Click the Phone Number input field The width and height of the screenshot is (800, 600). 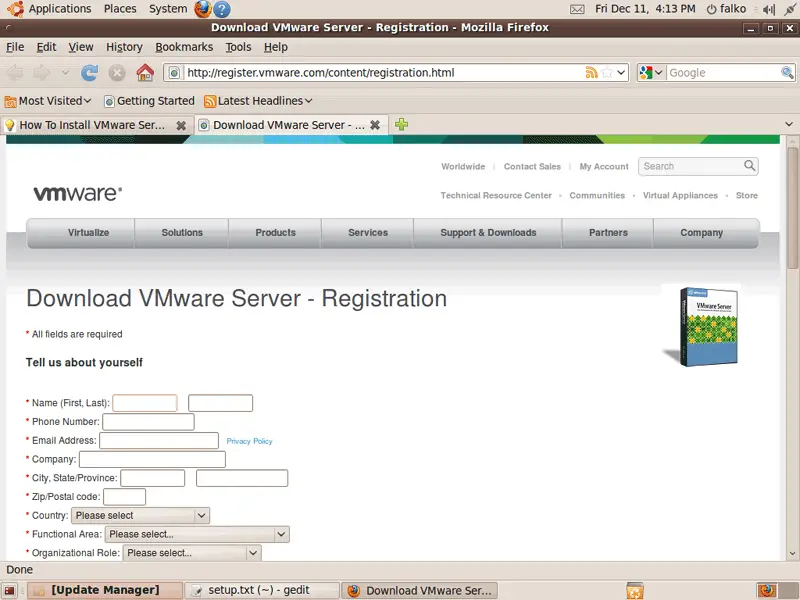click(x=148, y=422)
